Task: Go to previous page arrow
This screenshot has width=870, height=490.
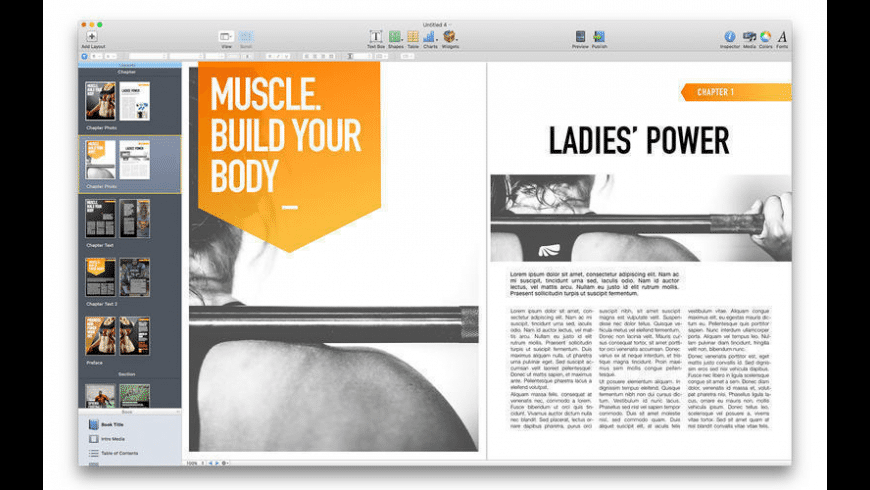Action: pyautogui.click(x=211, y=463)
